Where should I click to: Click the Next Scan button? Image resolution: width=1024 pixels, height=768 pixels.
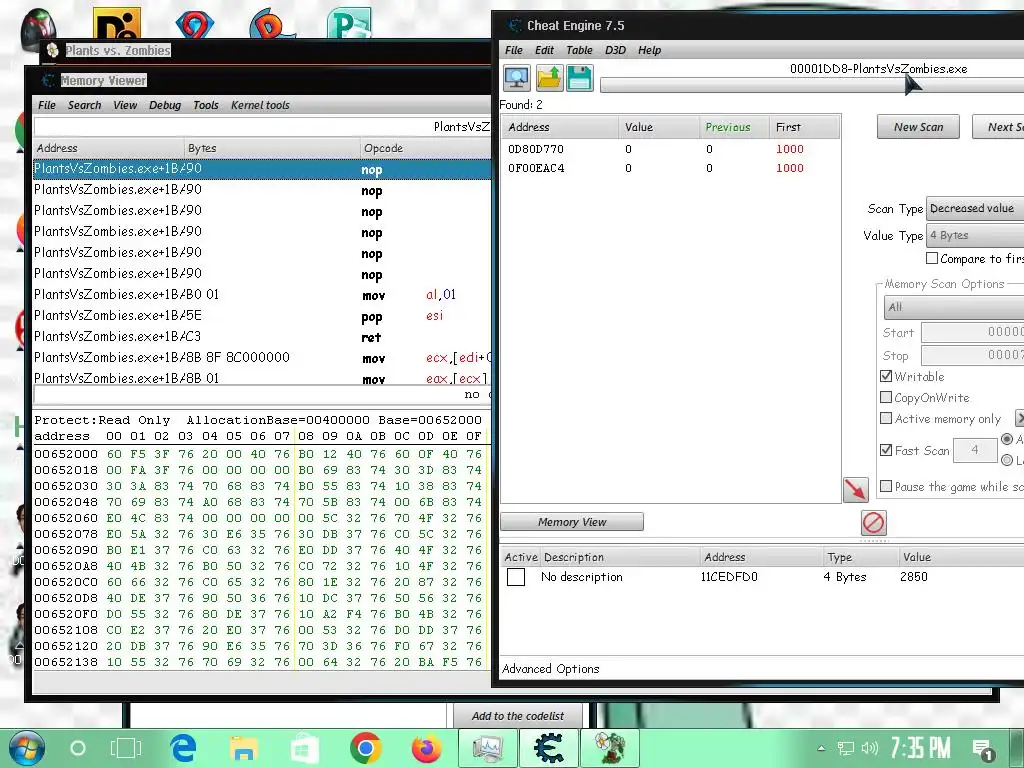[x=998, y=127]
